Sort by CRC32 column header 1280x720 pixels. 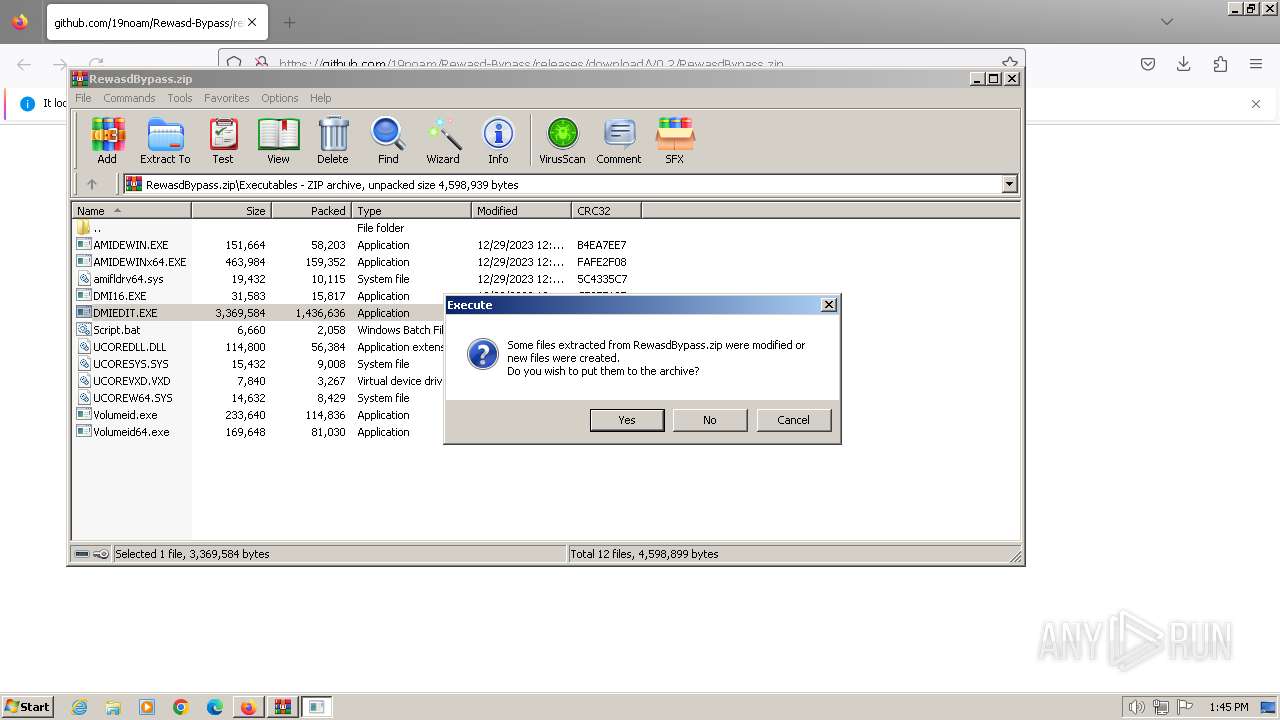pos(607,211)
